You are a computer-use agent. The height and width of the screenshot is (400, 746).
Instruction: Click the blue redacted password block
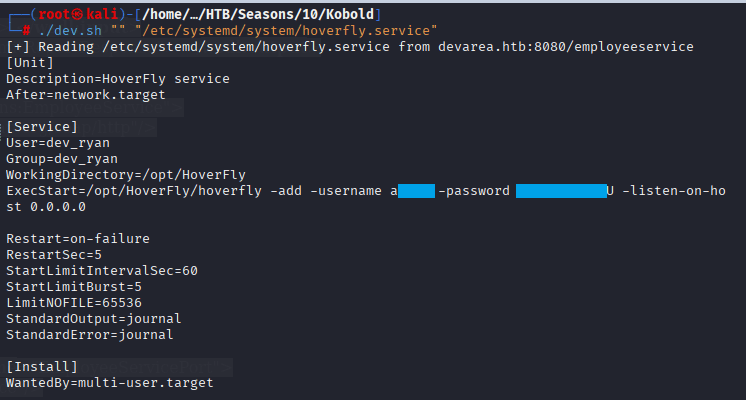coord(561,190)
